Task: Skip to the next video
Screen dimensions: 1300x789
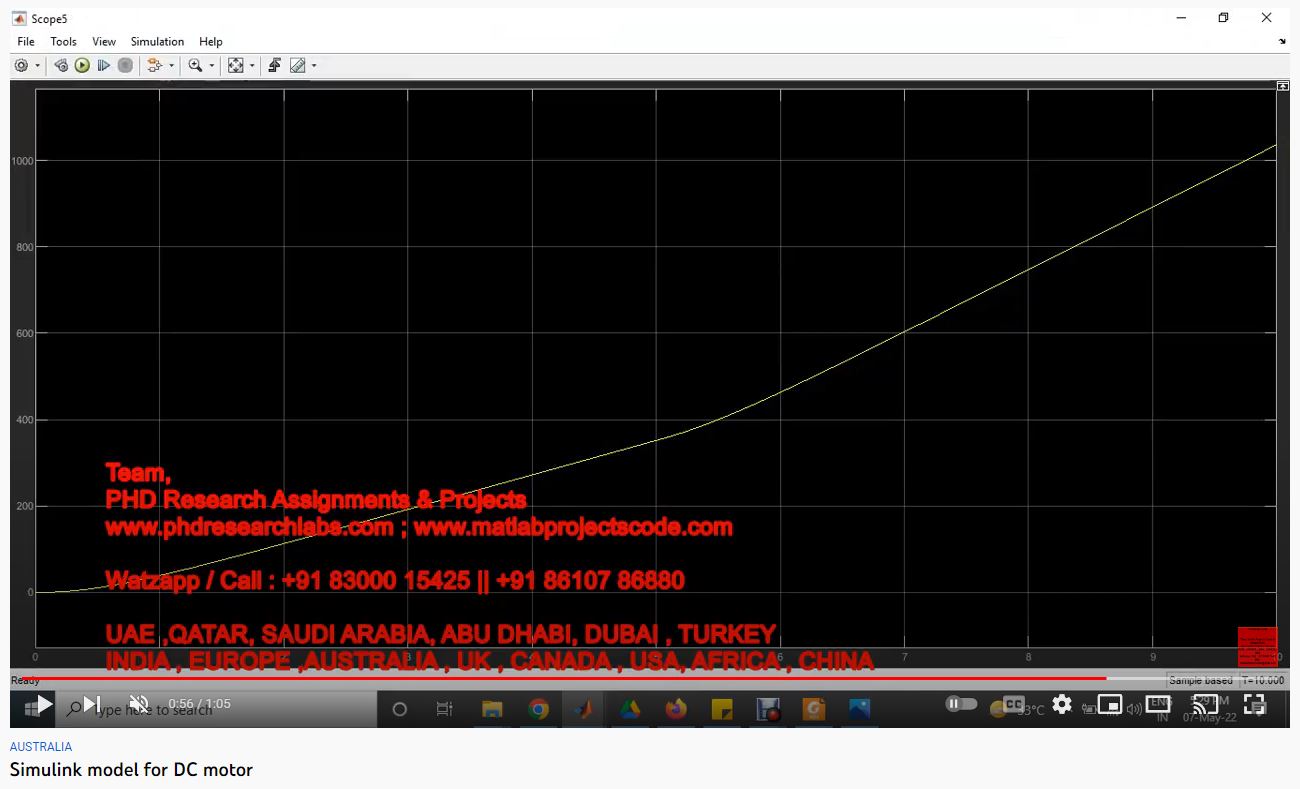Action: click(x=91, y=704)
